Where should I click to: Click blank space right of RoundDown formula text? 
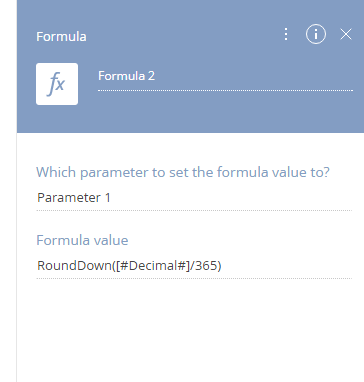tap(287, 266)
